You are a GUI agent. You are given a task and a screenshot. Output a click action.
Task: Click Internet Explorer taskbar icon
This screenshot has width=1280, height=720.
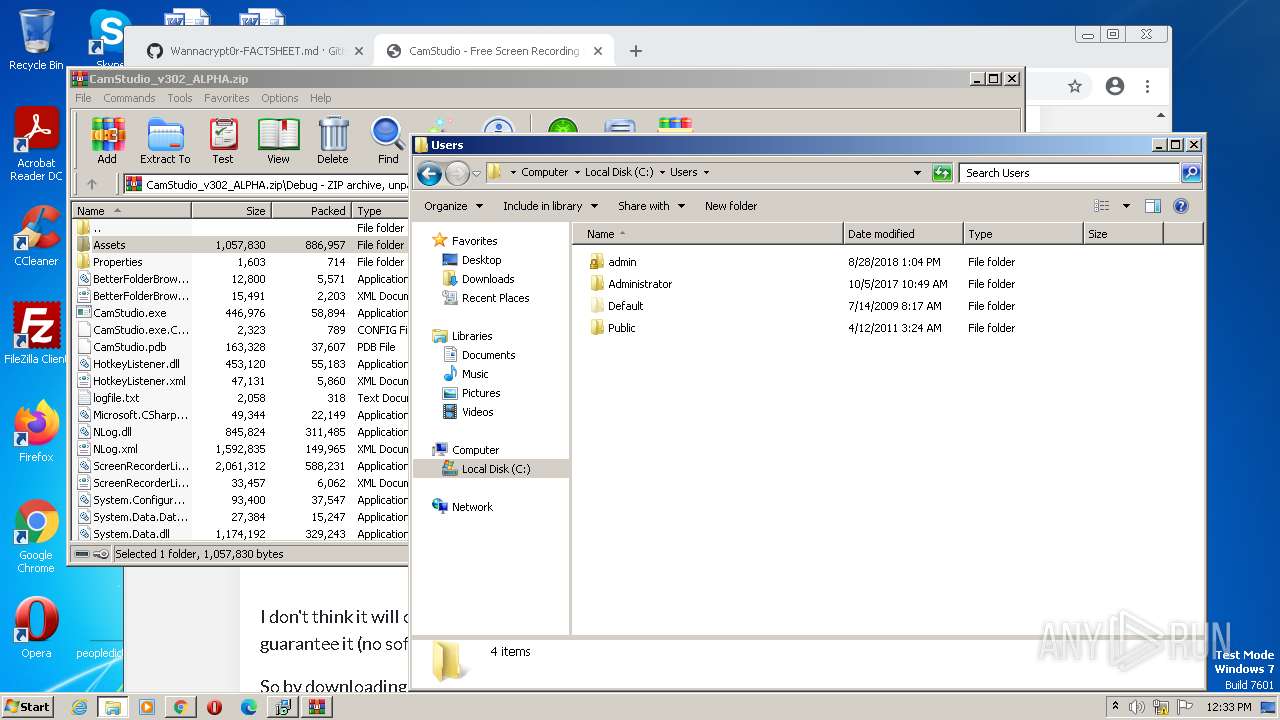pos(79,707)
